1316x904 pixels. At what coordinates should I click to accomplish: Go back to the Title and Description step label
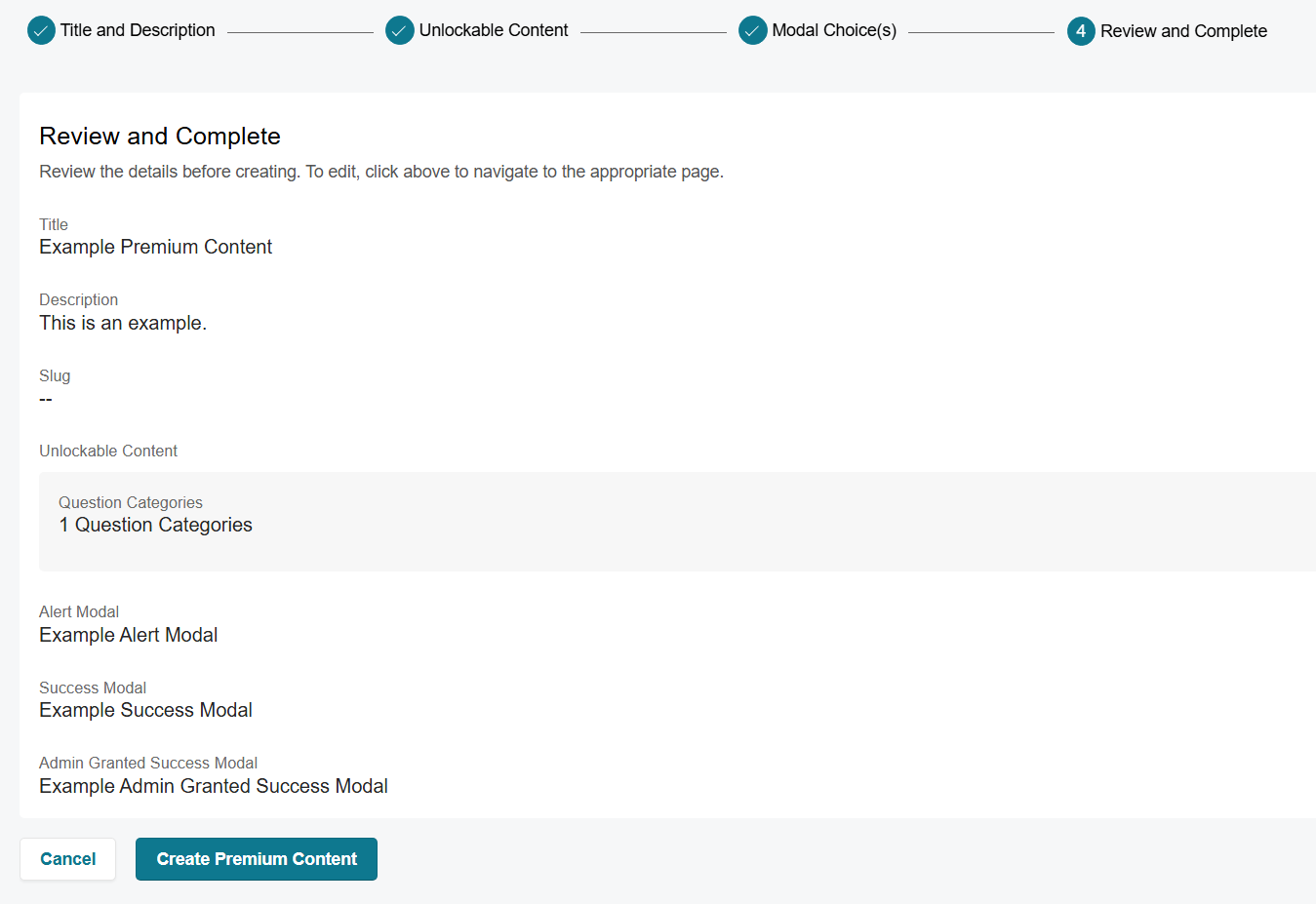coord(138,30)
